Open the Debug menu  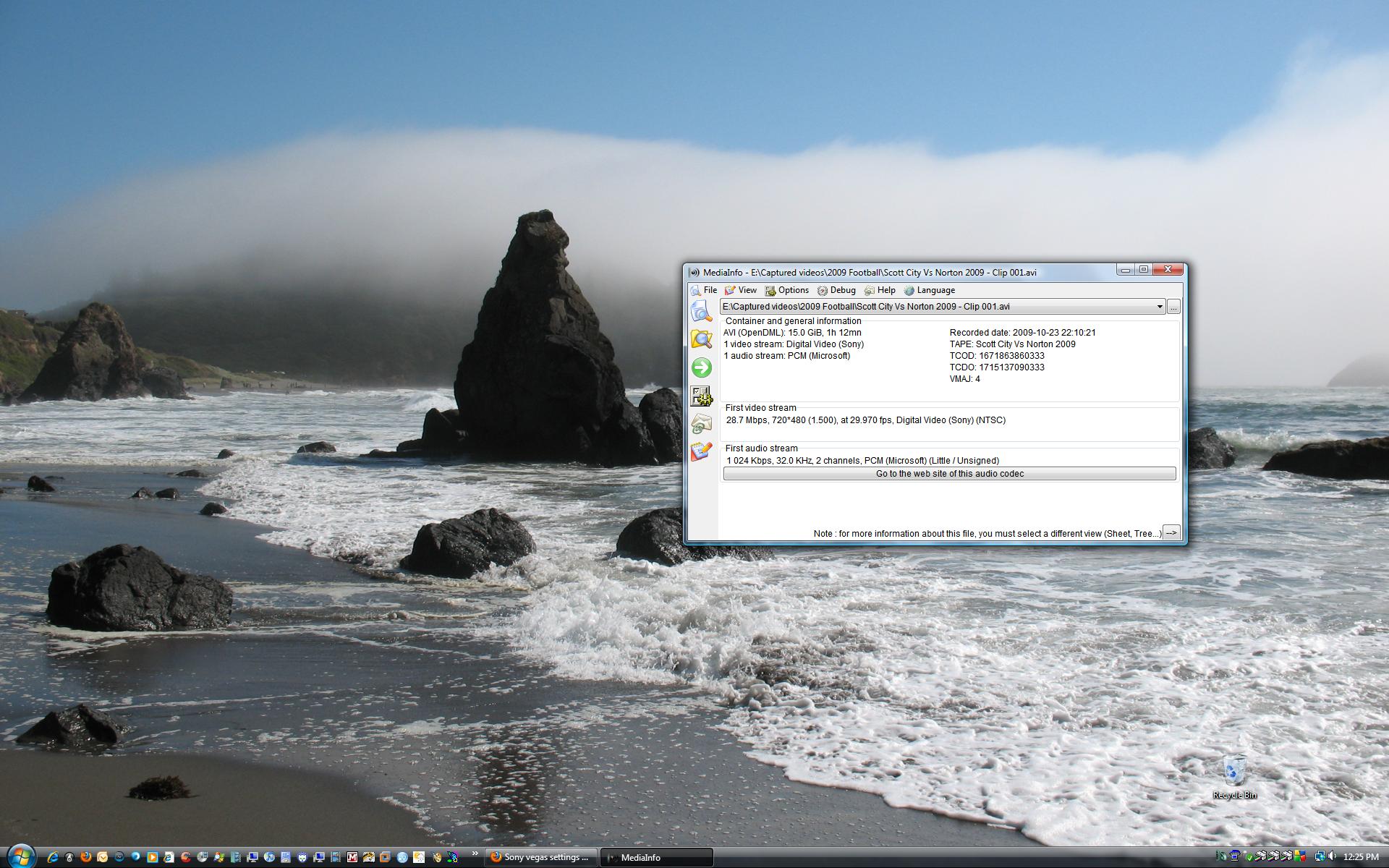836,290
